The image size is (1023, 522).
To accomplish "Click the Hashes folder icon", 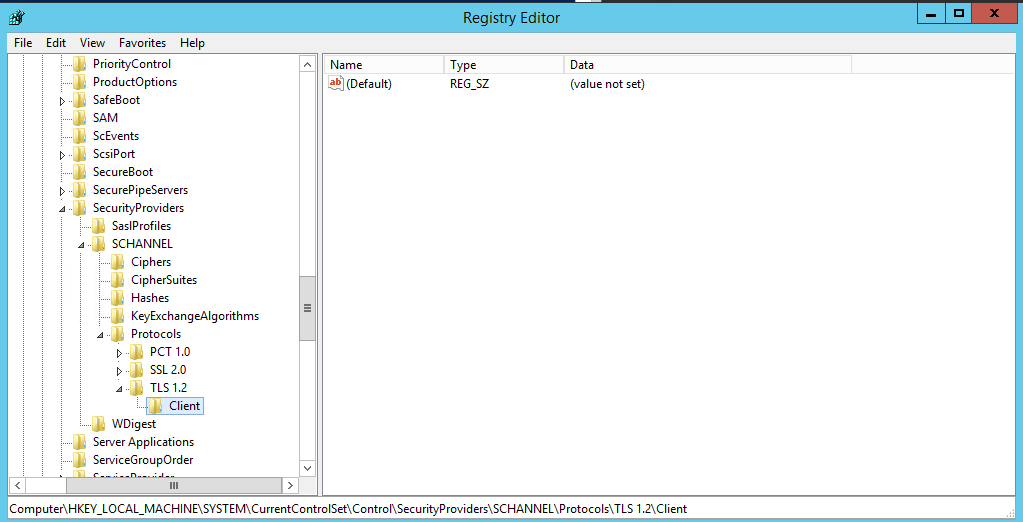I will click(x=118, y=298).
